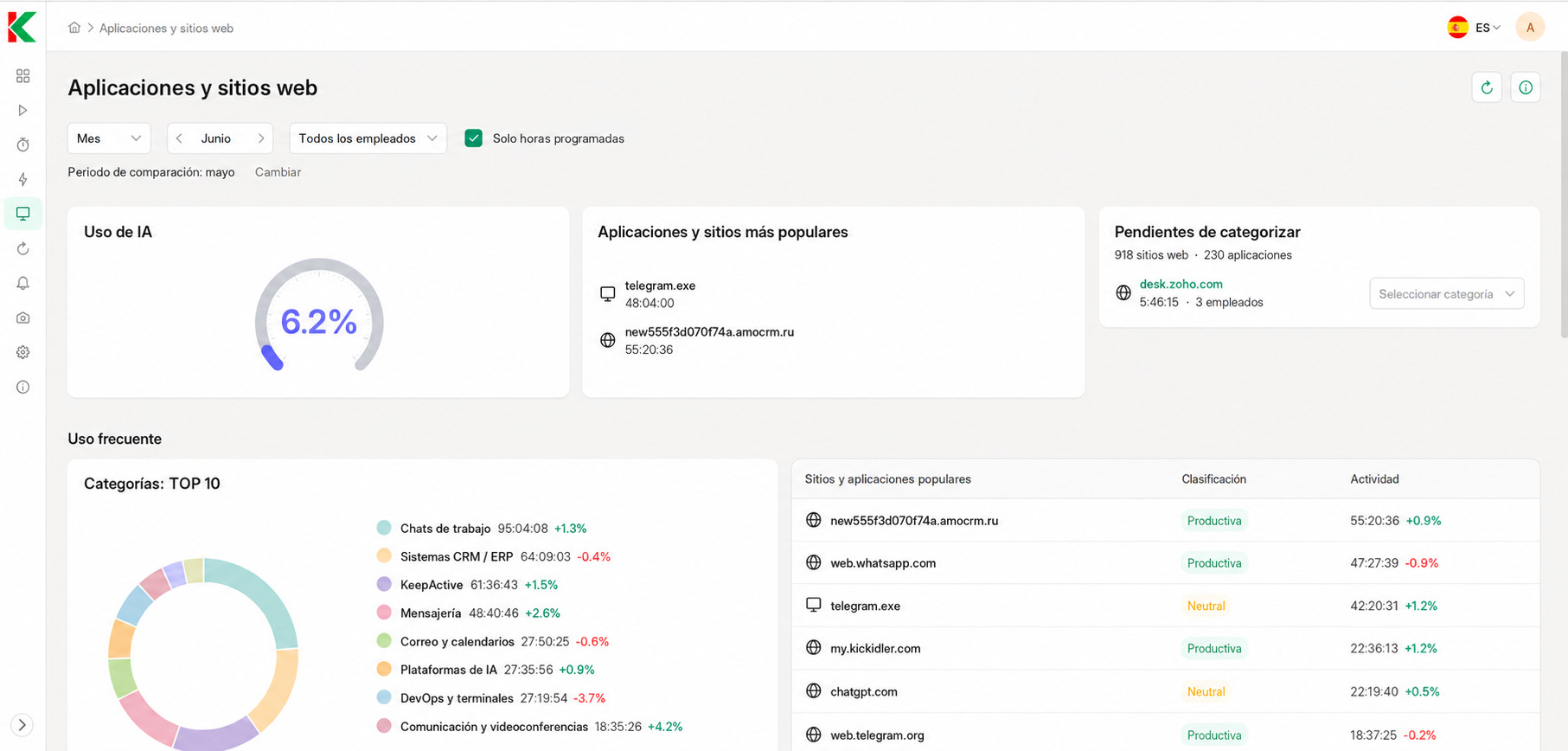
Task: Click Neutral badge for chatgpt.com
Action: tap(1206, 692)
